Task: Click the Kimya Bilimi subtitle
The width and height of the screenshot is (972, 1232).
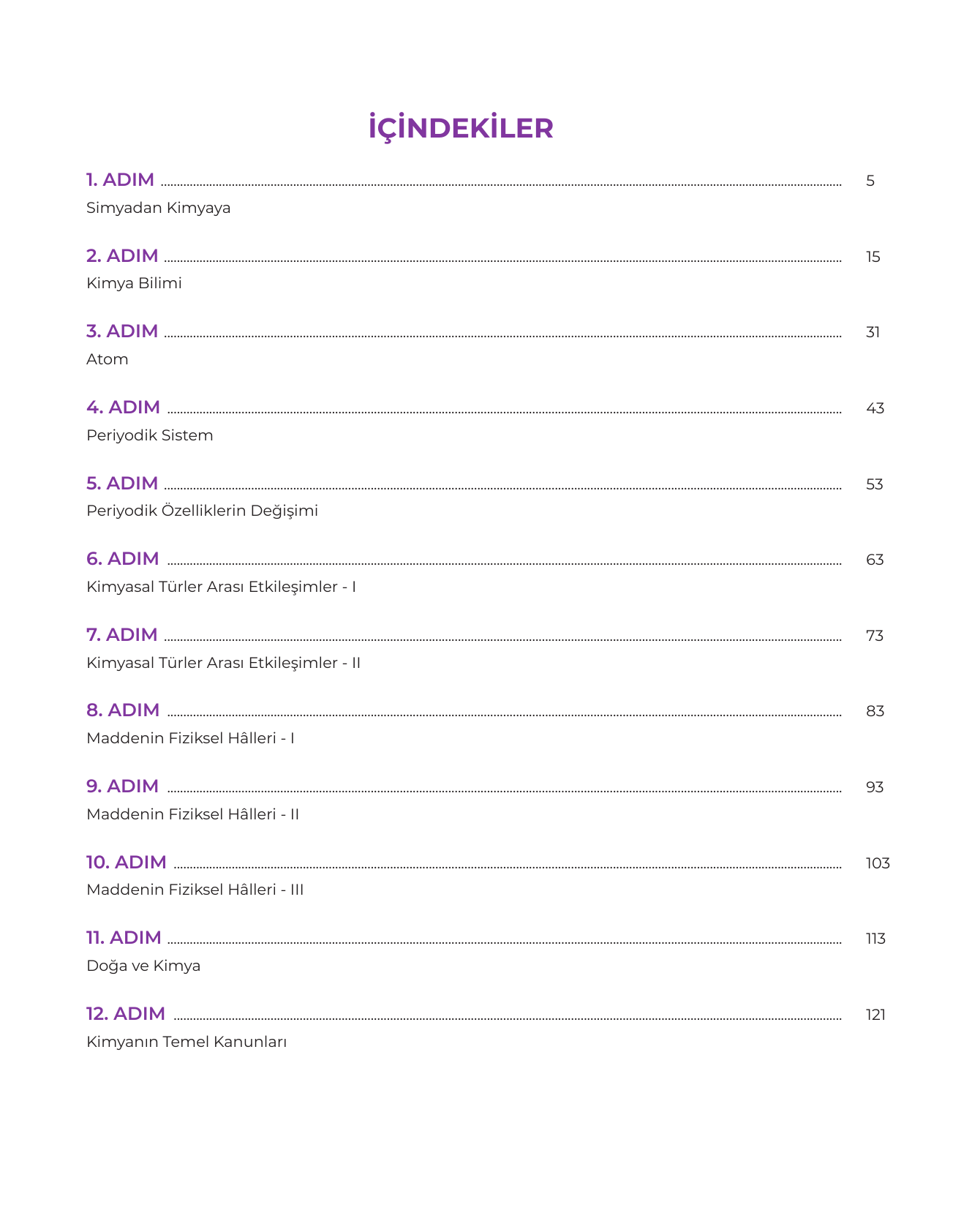Action: pos(134,283)
